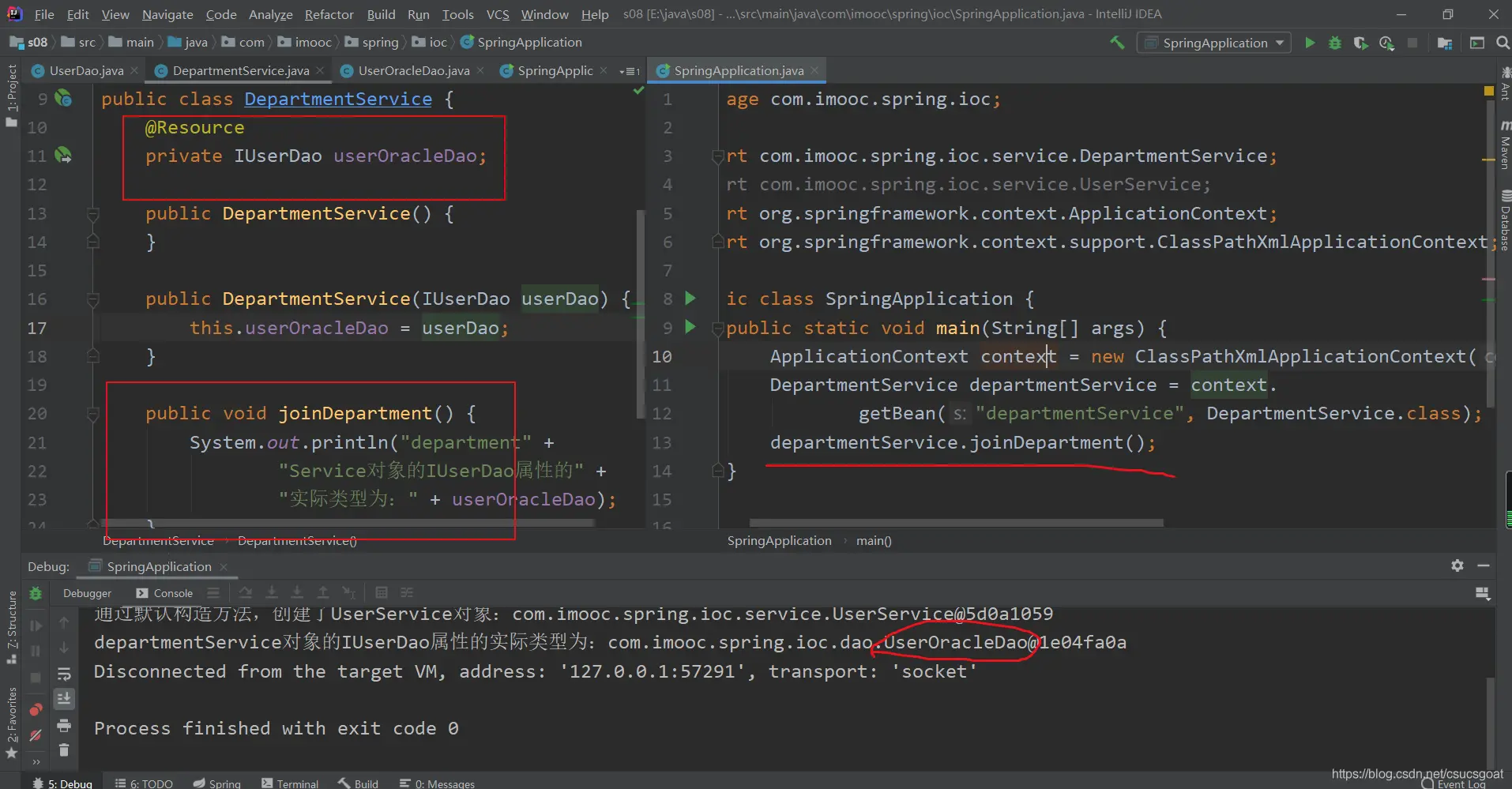Viewport: 1512px width, 789px height.
Task: Toggle Mute Breakpoints in debug panel
Action: (36, 735)
